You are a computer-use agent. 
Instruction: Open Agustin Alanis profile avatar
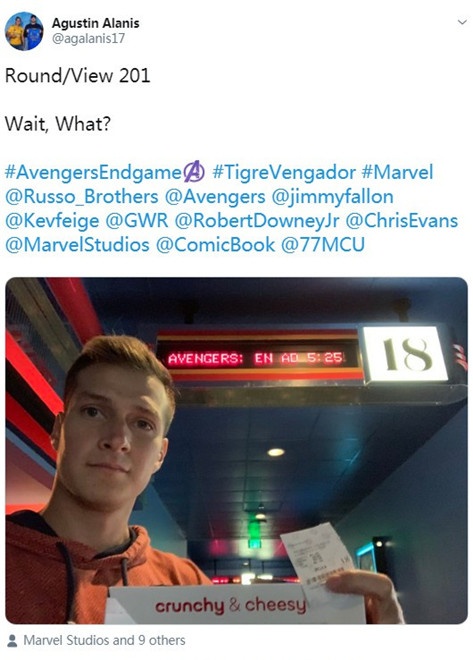coord(24,31)
